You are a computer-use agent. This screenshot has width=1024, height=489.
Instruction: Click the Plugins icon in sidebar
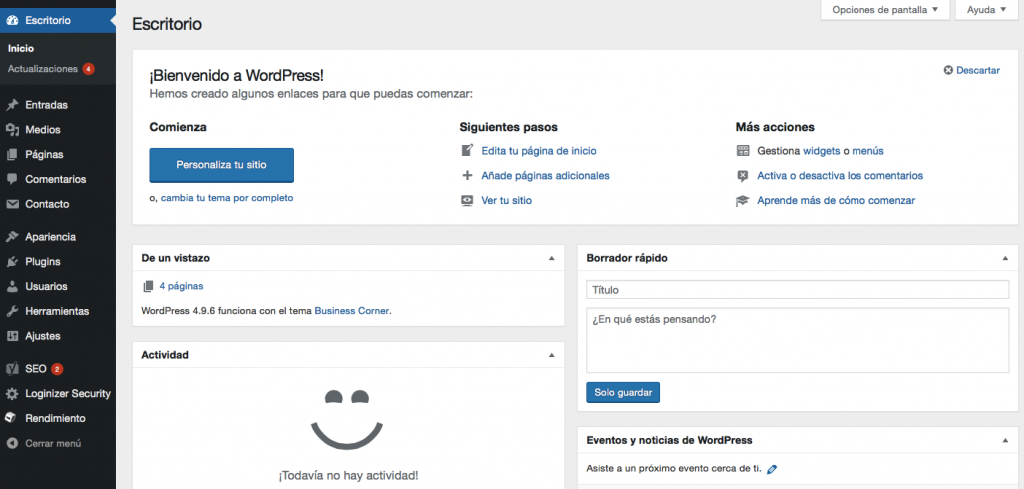point(12,261)
